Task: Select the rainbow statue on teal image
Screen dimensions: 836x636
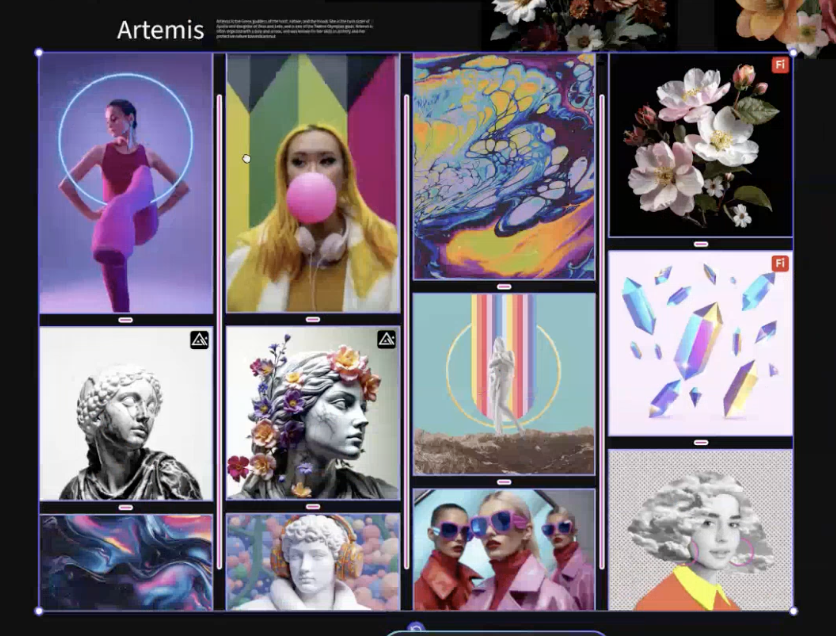Action: (x=504, y=383)
